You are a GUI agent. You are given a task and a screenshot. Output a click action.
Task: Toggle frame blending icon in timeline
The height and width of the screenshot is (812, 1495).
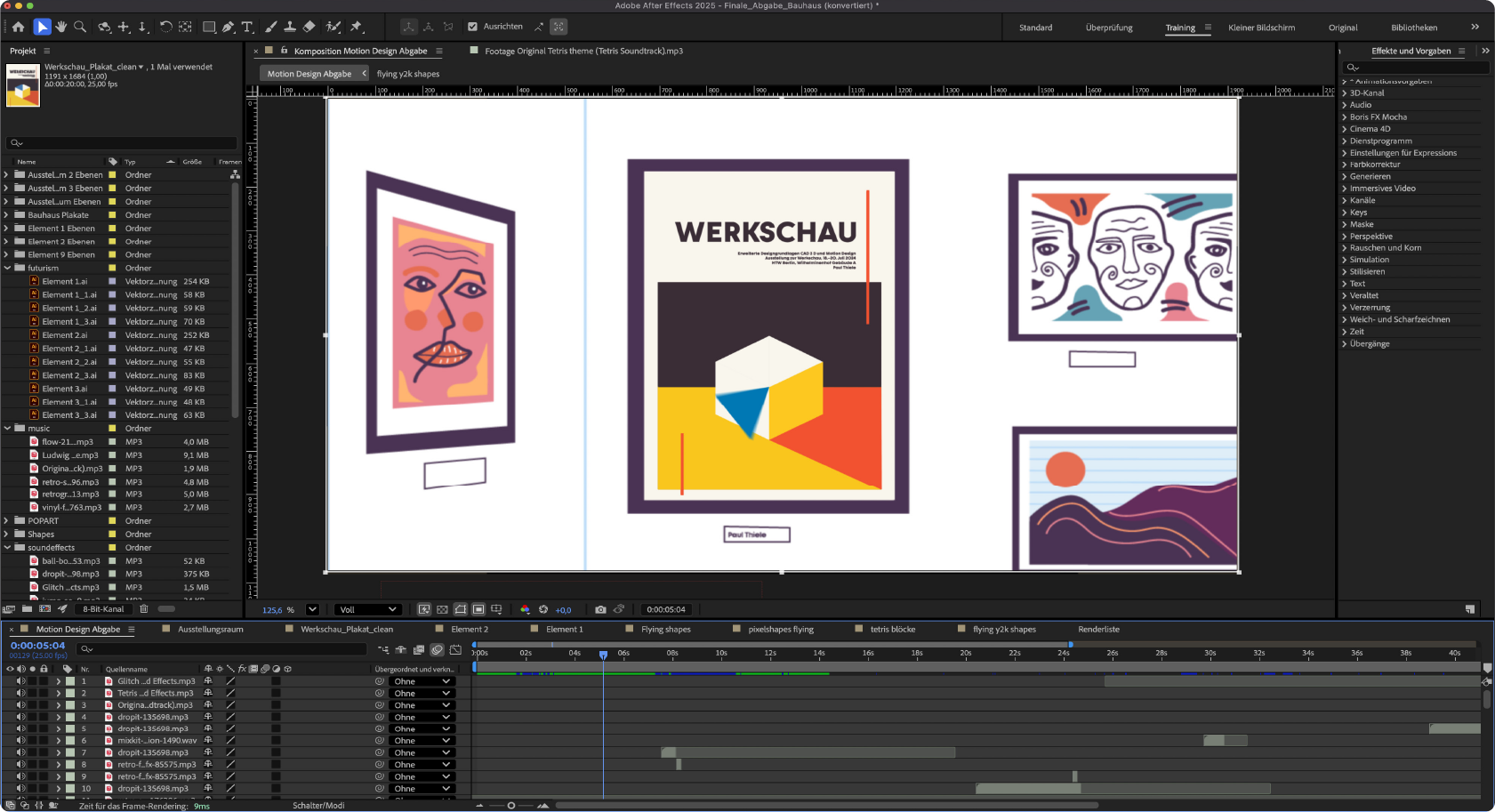(x=419, y=650)
